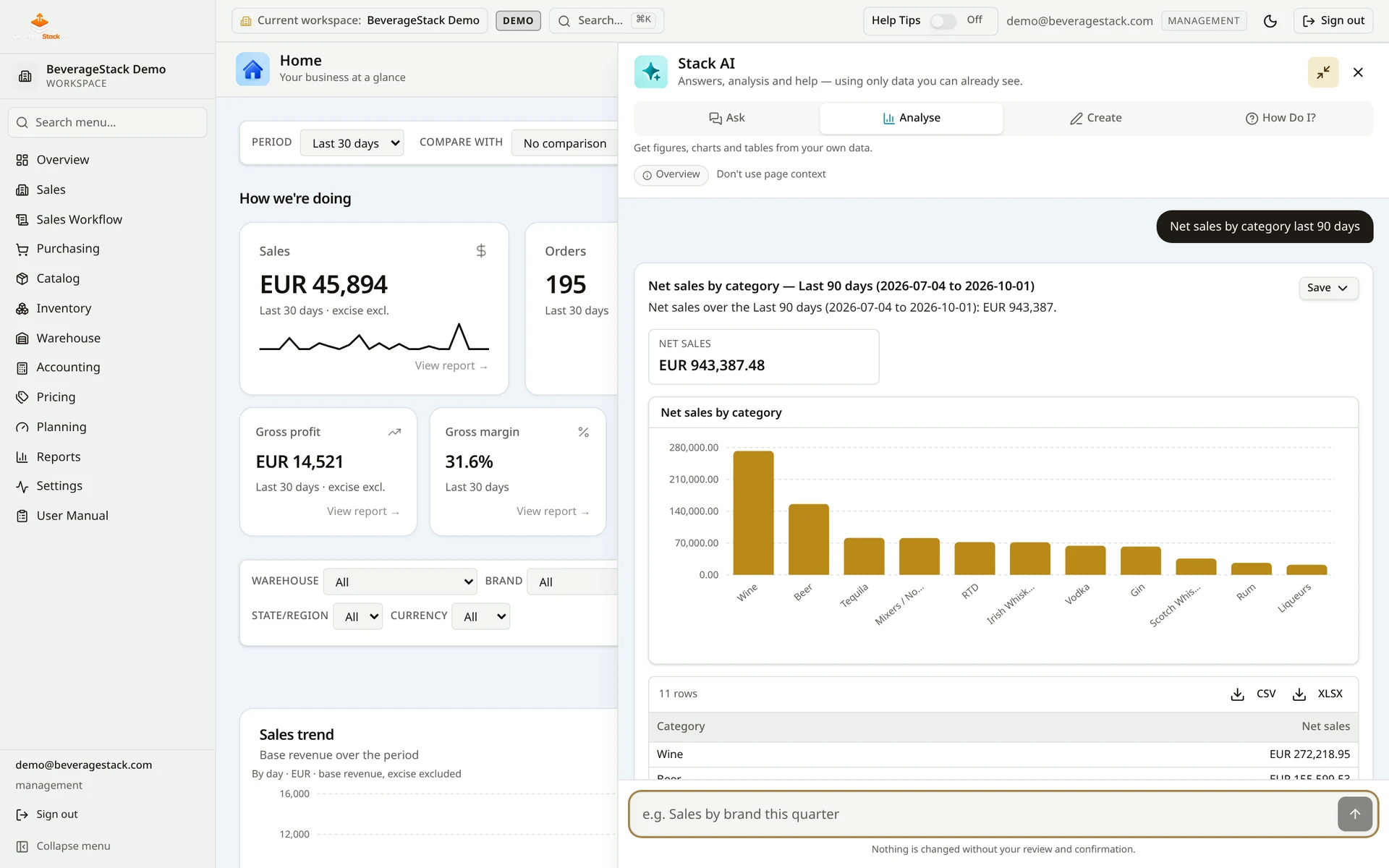Collapse the Stack AI panel size
Image resolution: width=1389 pixels, height=868 pixels.
[1323, 72]
